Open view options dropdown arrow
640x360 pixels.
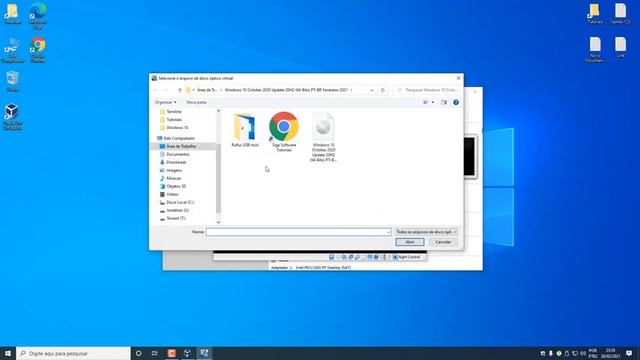[433, 102]
